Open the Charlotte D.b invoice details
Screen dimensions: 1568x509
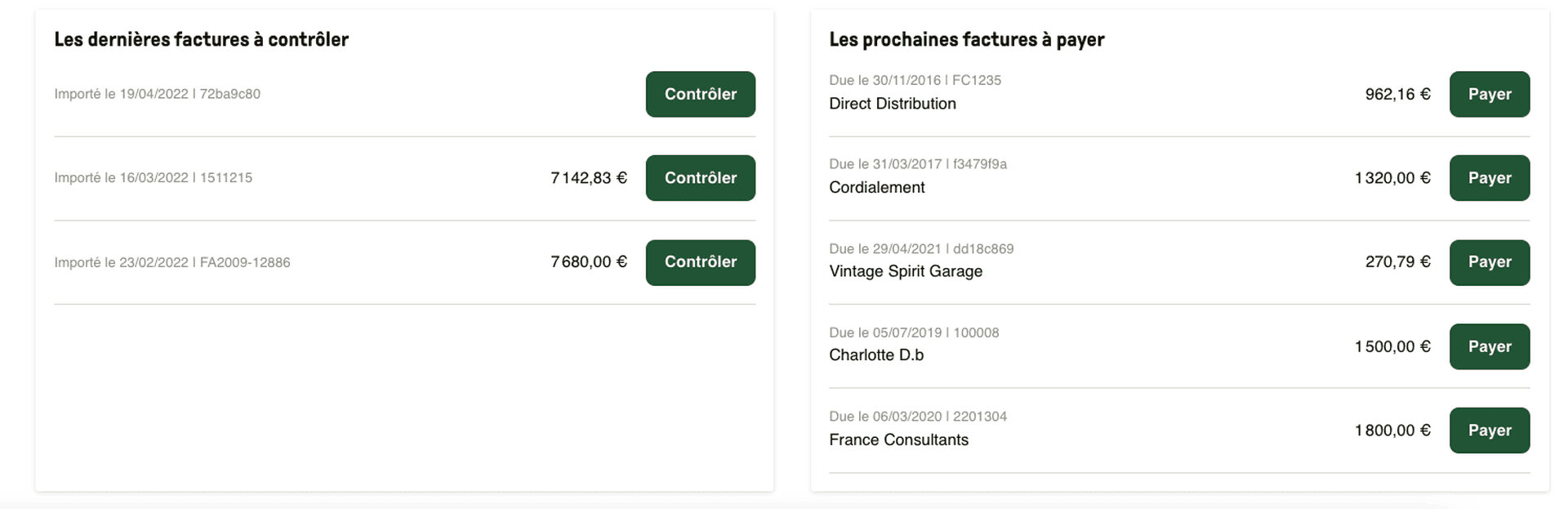click(875, 355)
